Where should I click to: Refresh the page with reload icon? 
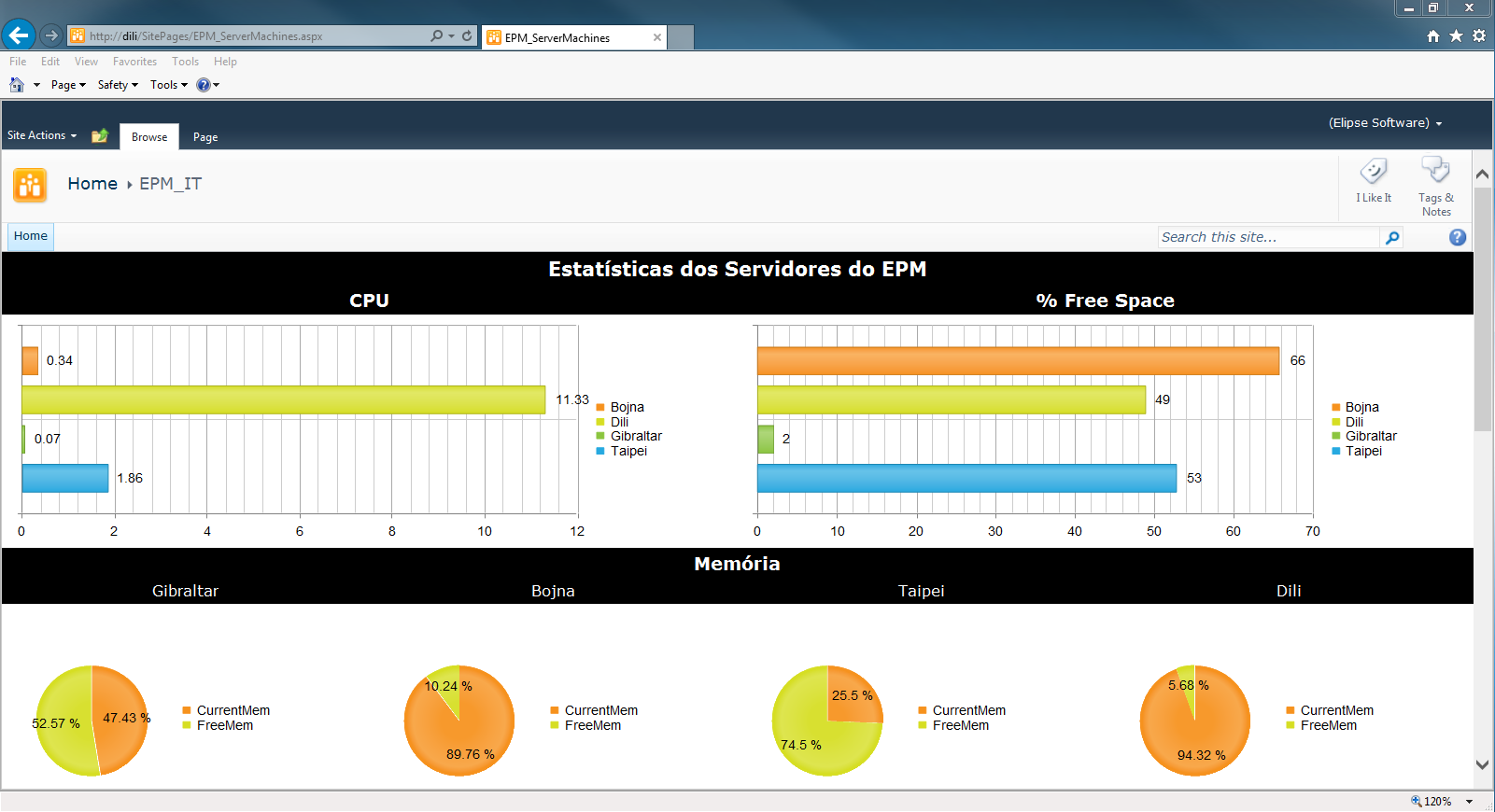467,35
